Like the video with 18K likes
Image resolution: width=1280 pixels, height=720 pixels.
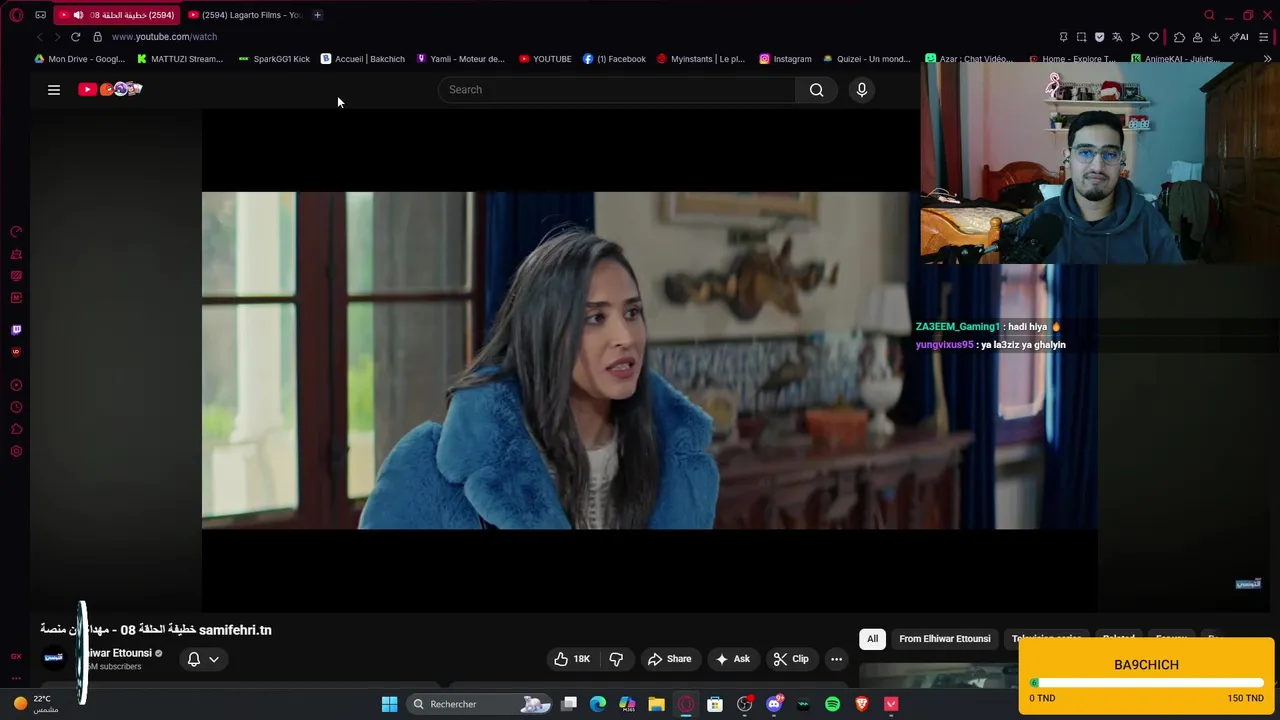572,659
